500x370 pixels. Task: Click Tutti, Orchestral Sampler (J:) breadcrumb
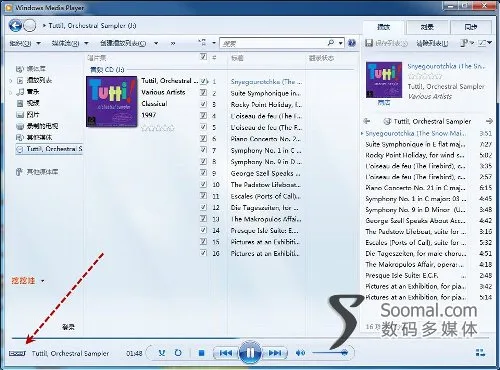[x=92, y=26]
